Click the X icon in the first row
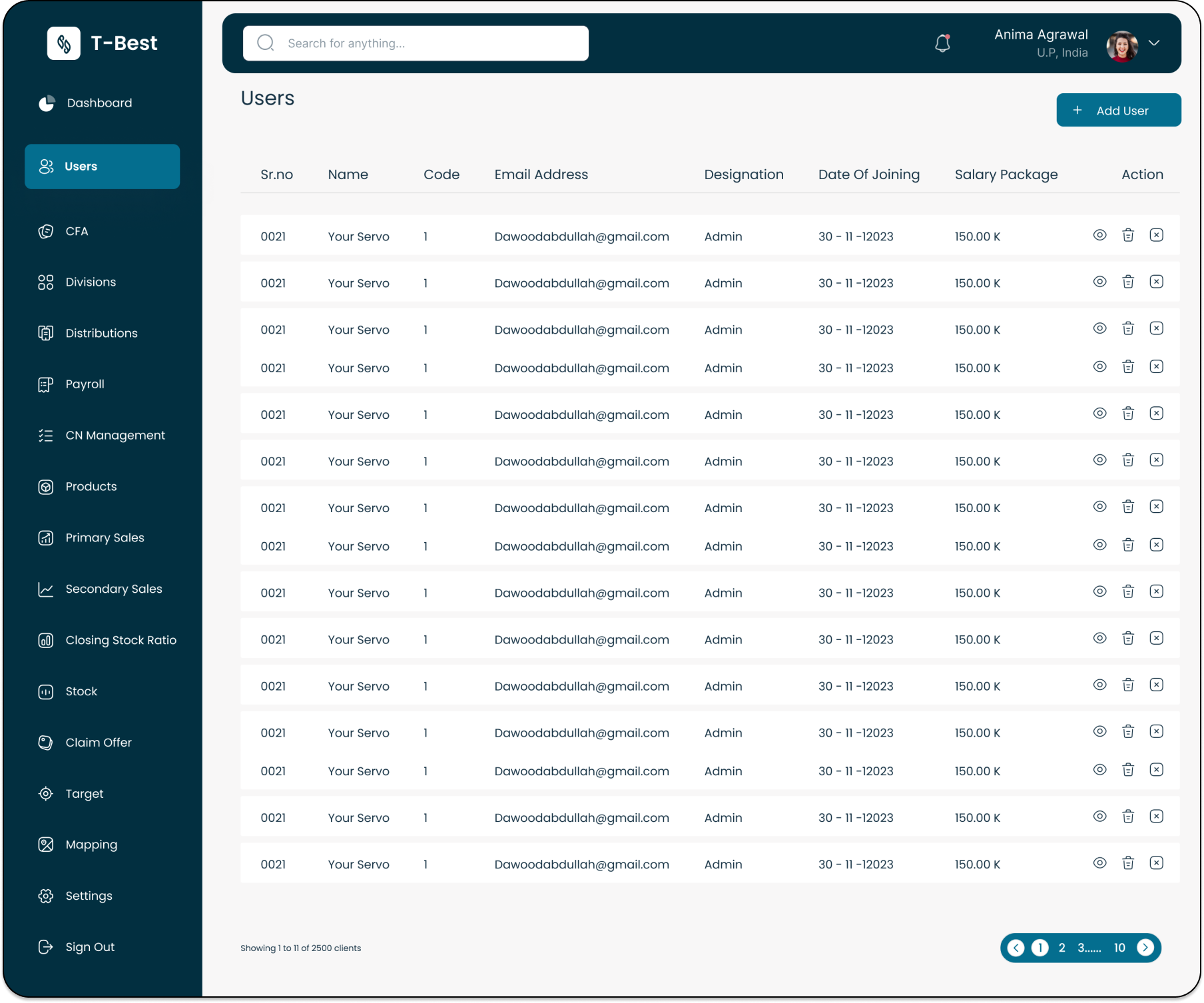Image resolution: width=1204 pixels, height=1003 pixels. click(x=1157, y=235)
